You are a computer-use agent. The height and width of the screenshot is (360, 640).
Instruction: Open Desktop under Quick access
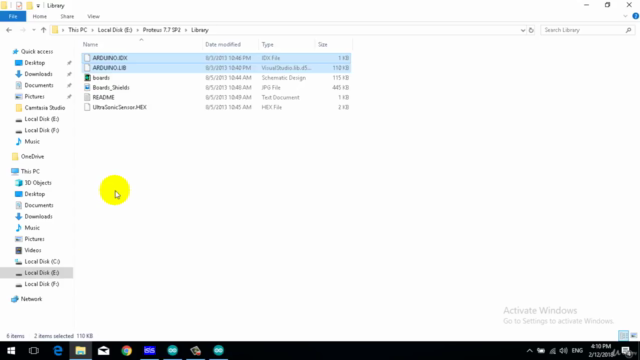click(35, 63)
